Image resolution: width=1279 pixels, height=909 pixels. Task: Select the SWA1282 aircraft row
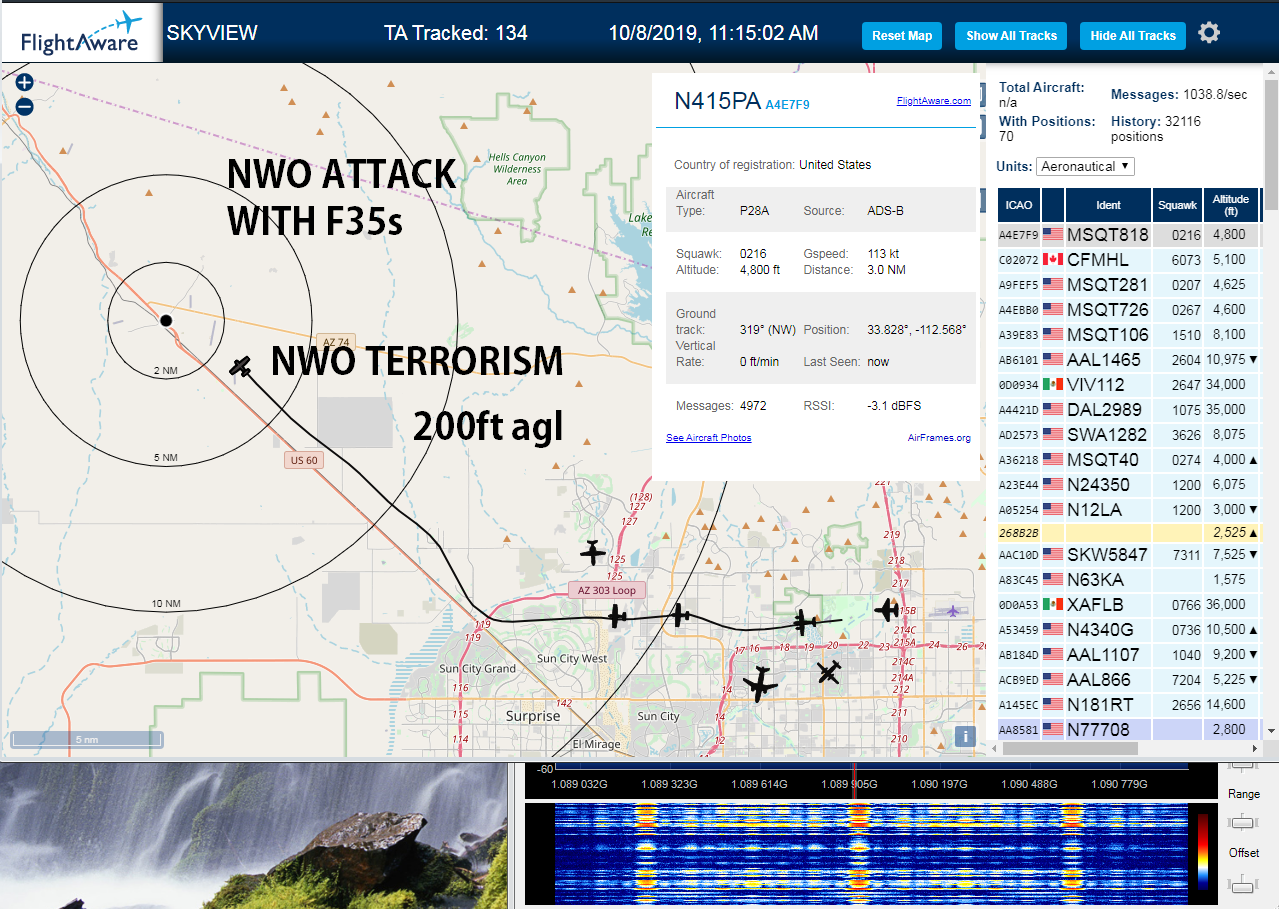tap(1129, 434)
